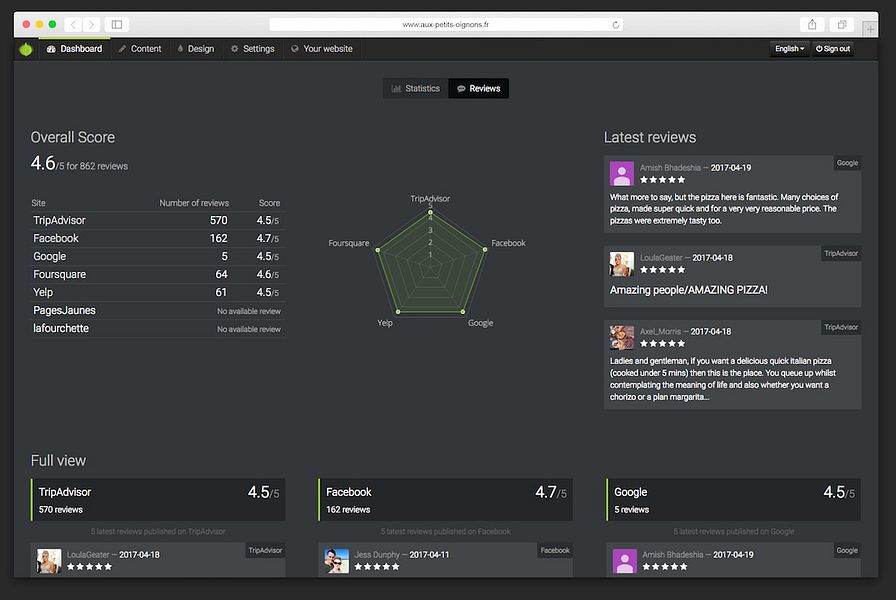The width and height of the screenshot is (896, 600).
Task: Click the Foursquare row in the site table
Action: (x=158, y=274)
